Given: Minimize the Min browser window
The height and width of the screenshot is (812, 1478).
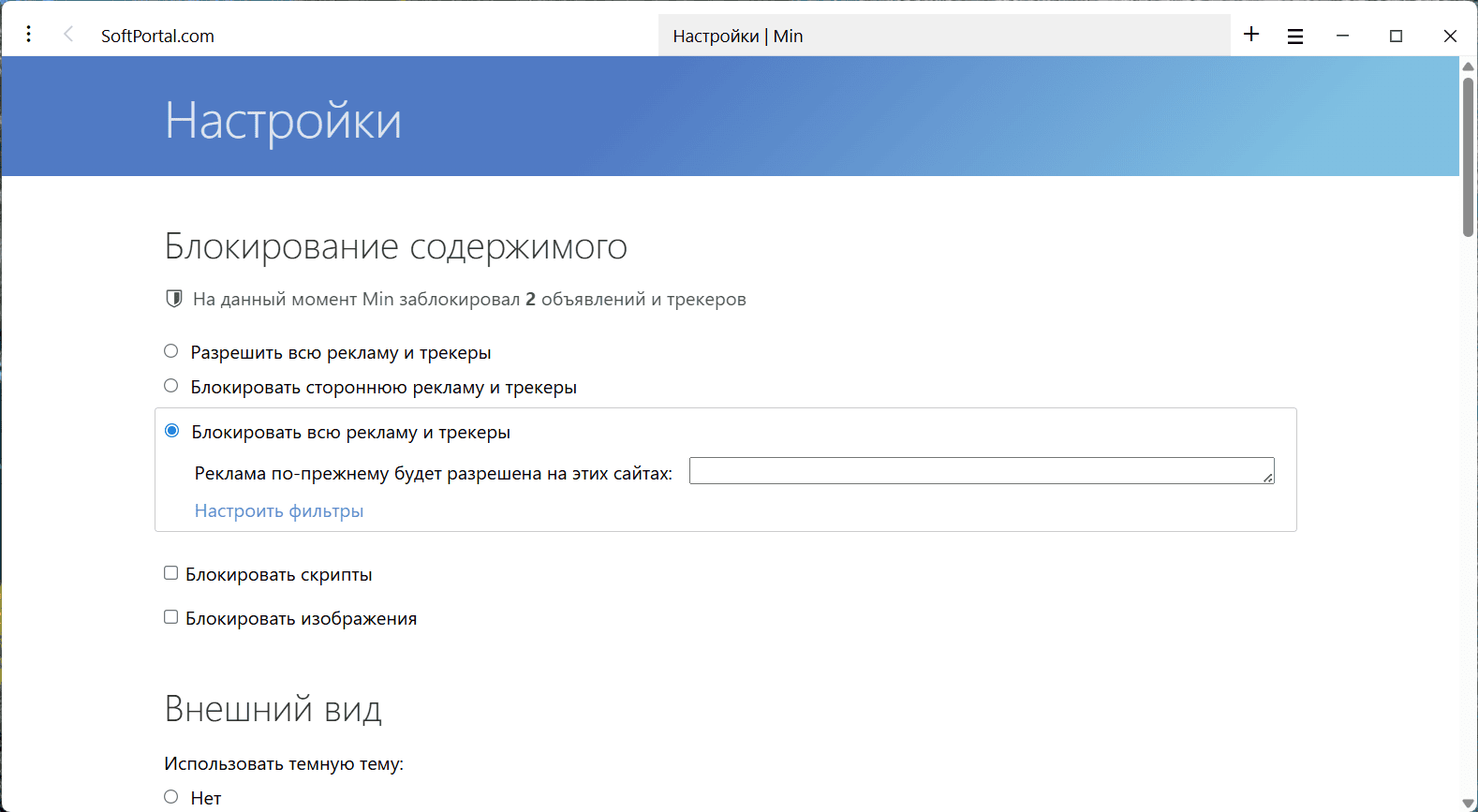Looking at the screenshot, I should click(x=1342, y=36).
